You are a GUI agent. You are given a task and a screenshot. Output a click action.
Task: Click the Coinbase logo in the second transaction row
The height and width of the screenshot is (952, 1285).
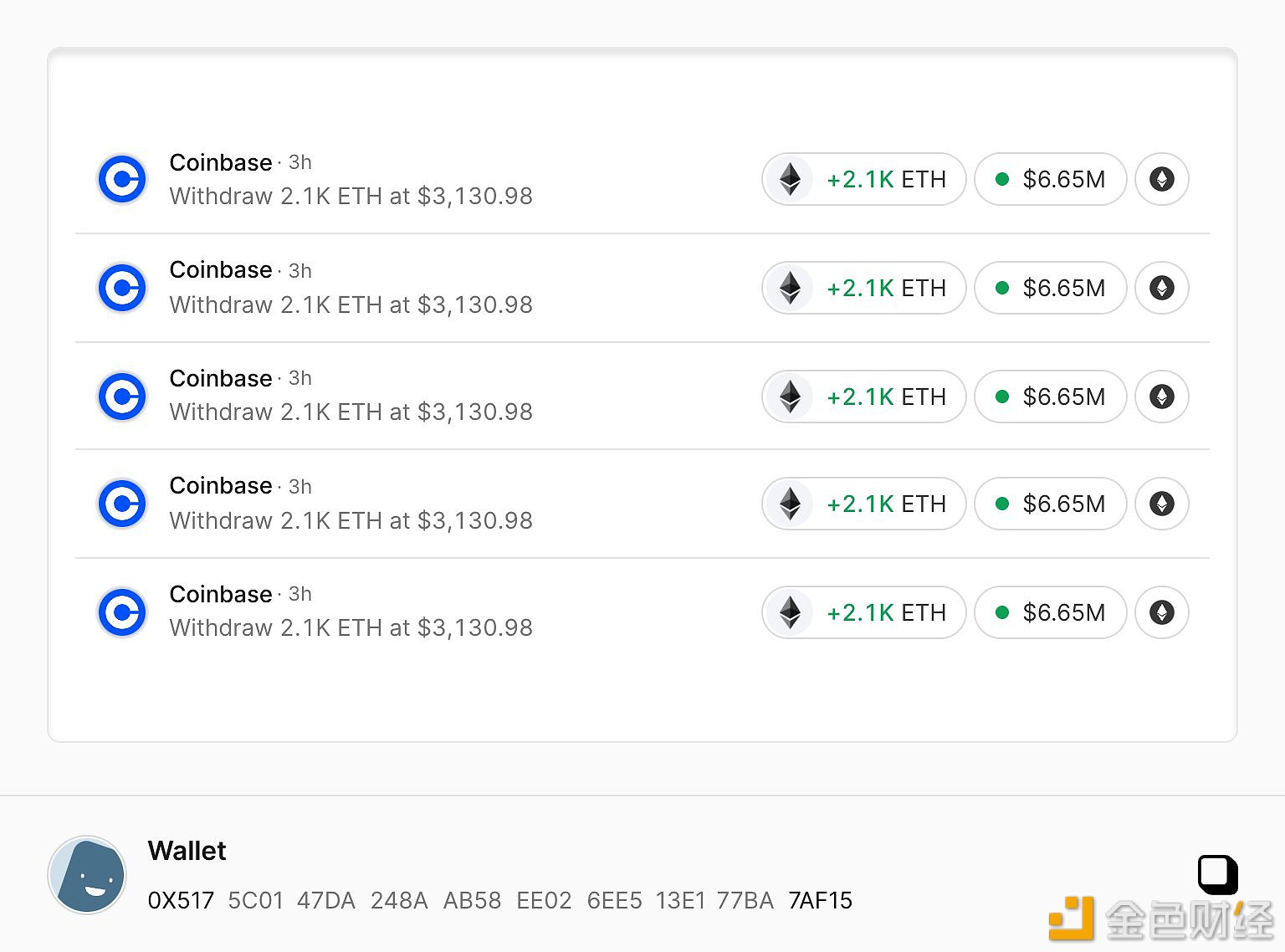[x=122, y=288]
